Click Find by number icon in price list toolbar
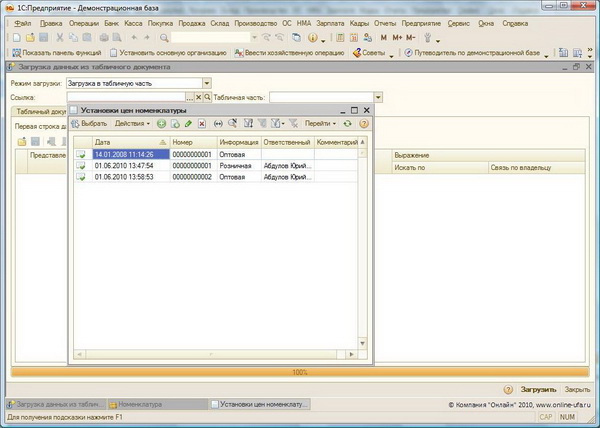 232,124
